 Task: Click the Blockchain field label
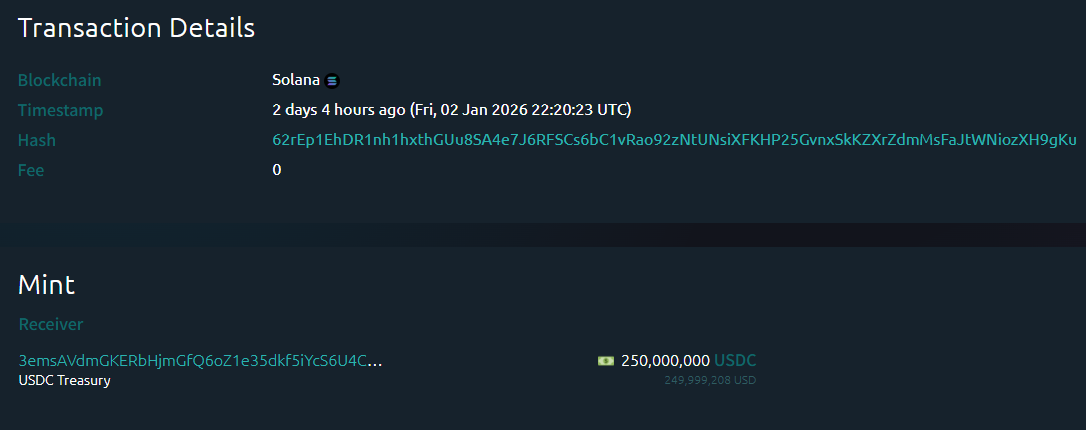60,80
